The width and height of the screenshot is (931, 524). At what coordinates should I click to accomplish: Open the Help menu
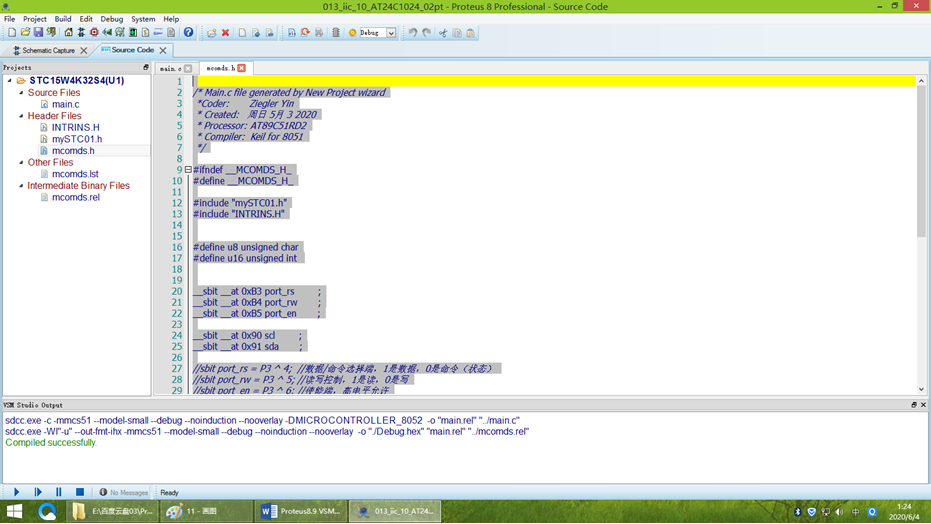pyautogui.click(x=171, y=19)
